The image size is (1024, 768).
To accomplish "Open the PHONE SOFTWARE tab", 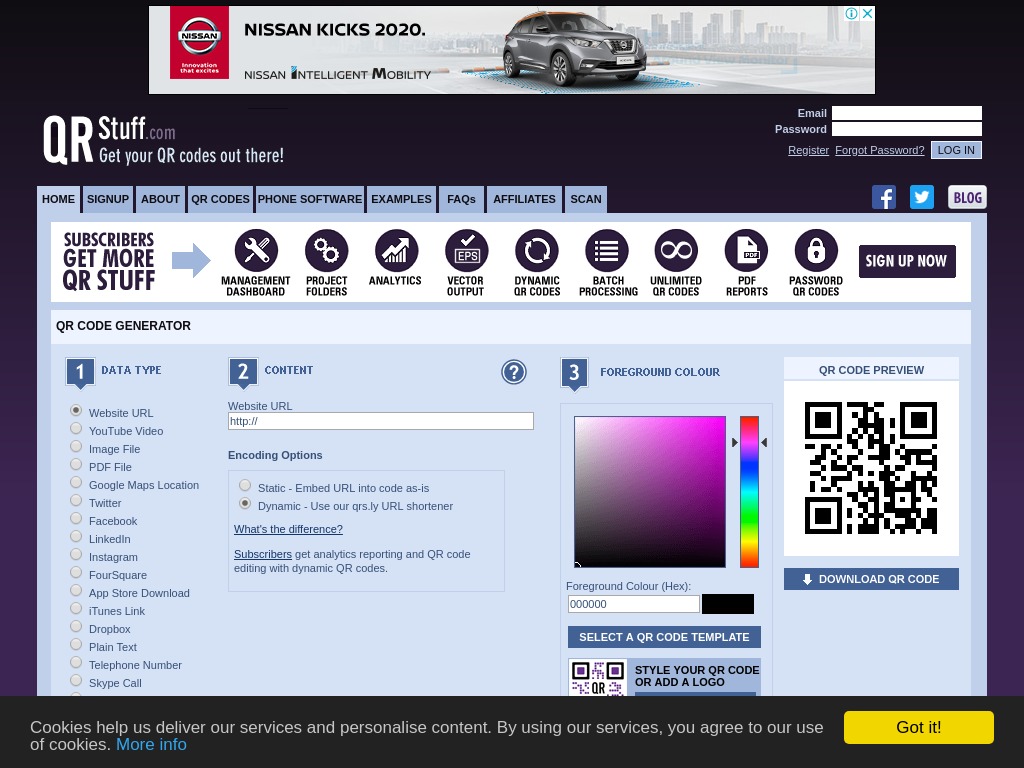I will [x=310, y=199].
